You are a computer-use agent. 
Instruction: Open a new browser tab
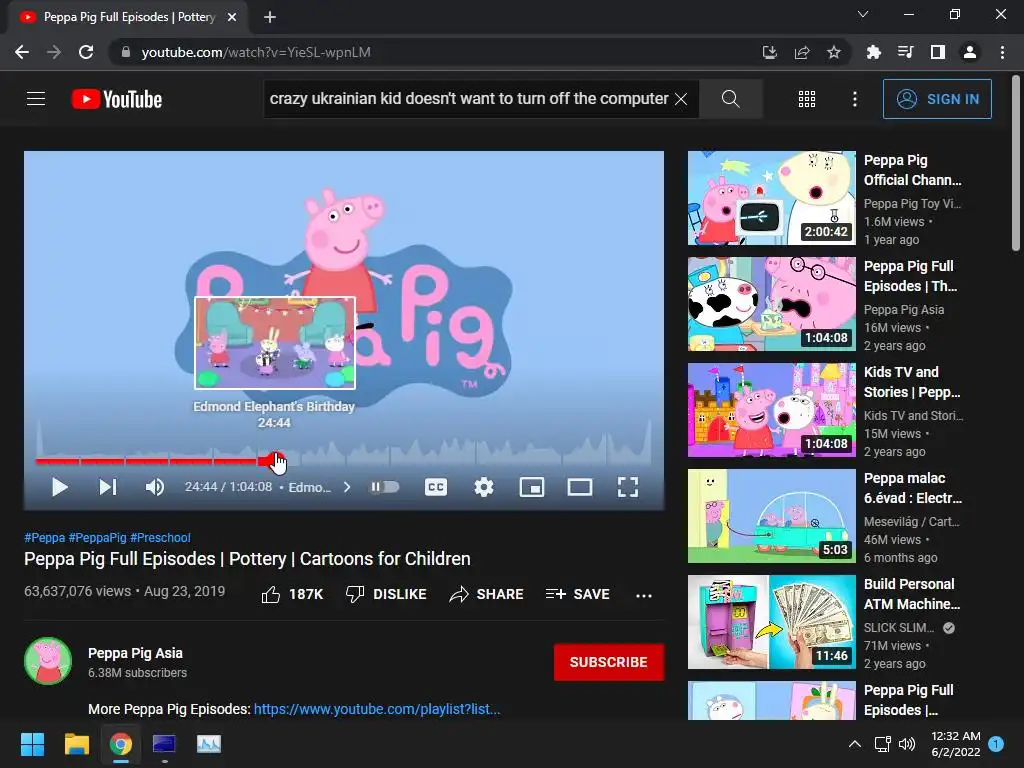pos(270,17)
